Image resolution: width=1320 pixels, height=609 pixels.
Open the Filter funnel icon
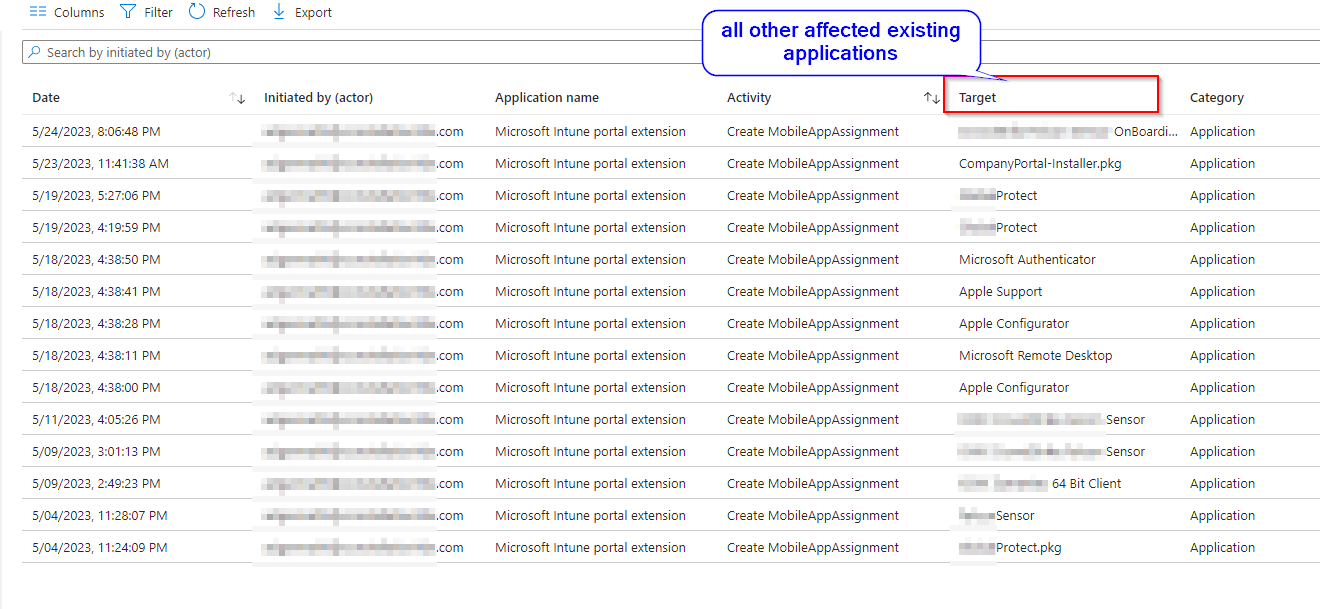coord(128,12)
